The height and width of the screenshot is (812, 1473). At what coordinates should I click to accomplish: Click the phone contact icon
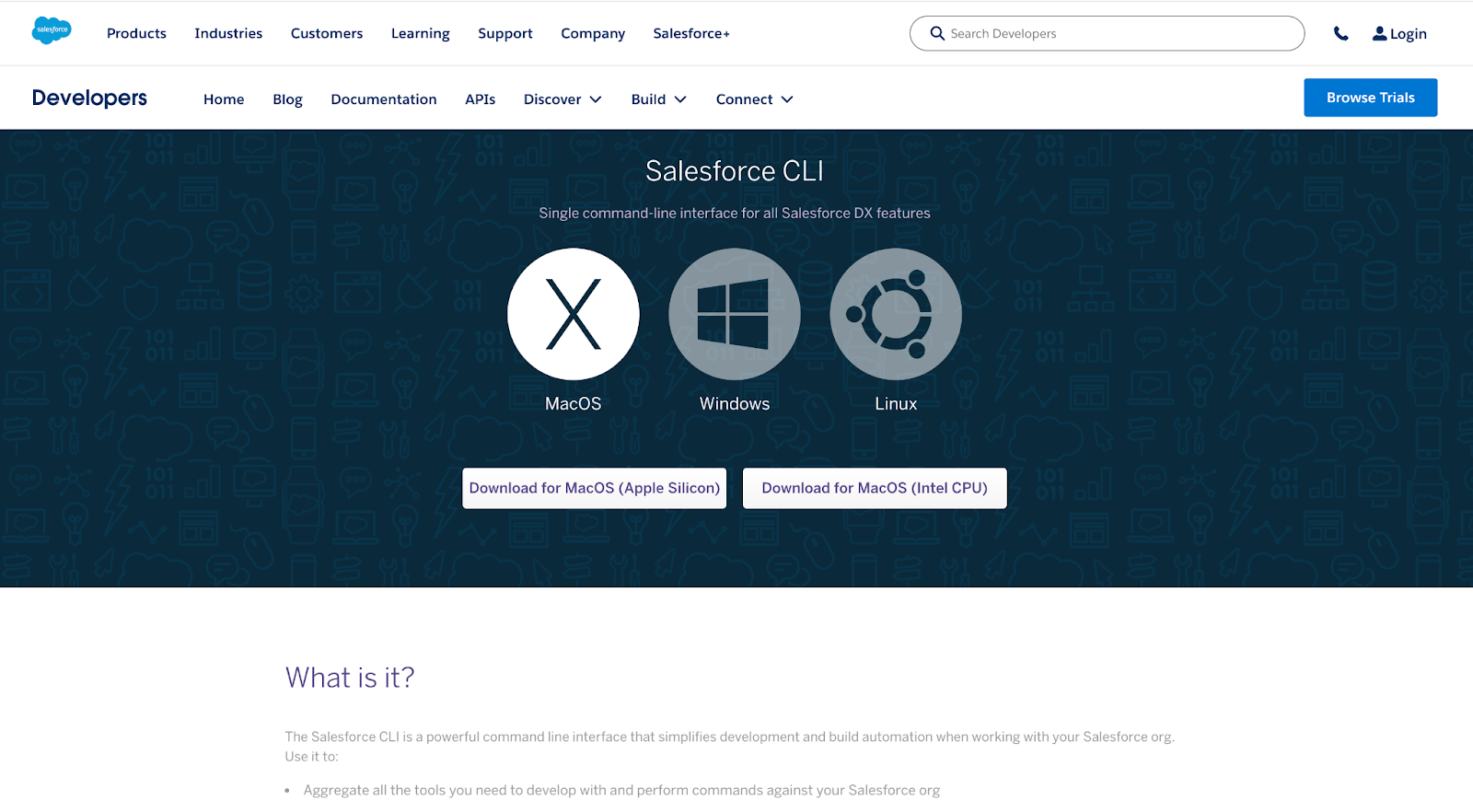tap(1340, 34)
